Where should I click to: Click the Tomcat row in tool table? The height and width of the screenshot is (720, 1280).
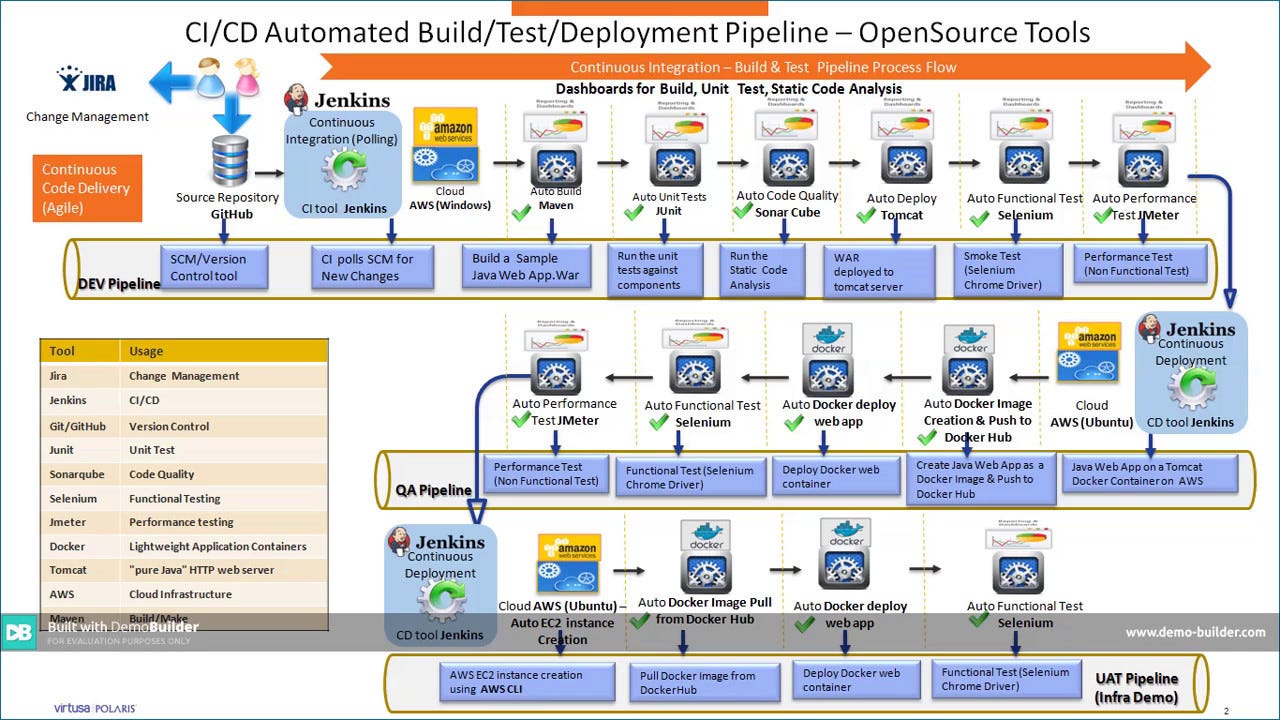184,570
